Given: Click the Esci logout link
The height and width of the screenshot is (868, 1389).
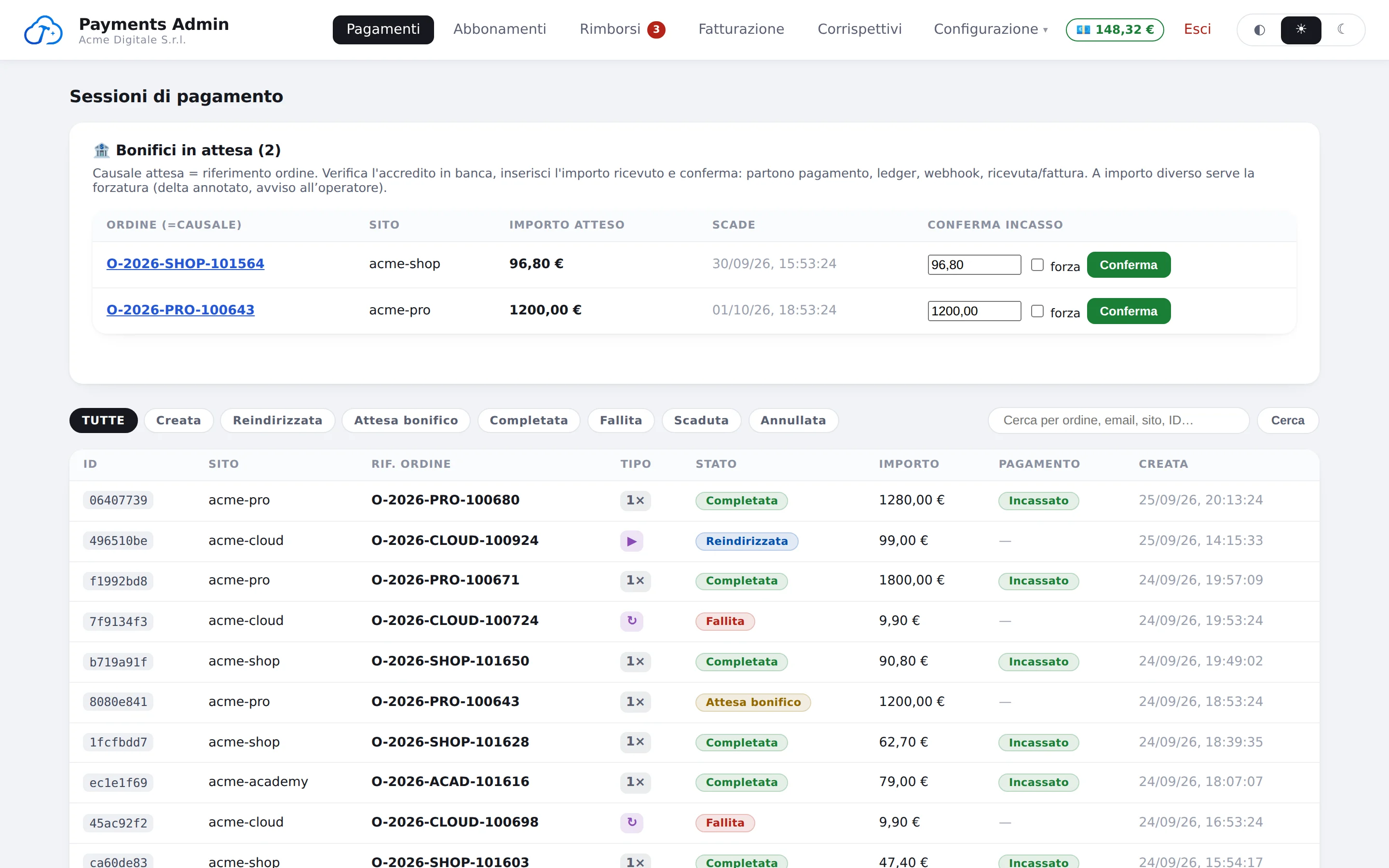Looking at the screenshot, I should (1197, 29).
